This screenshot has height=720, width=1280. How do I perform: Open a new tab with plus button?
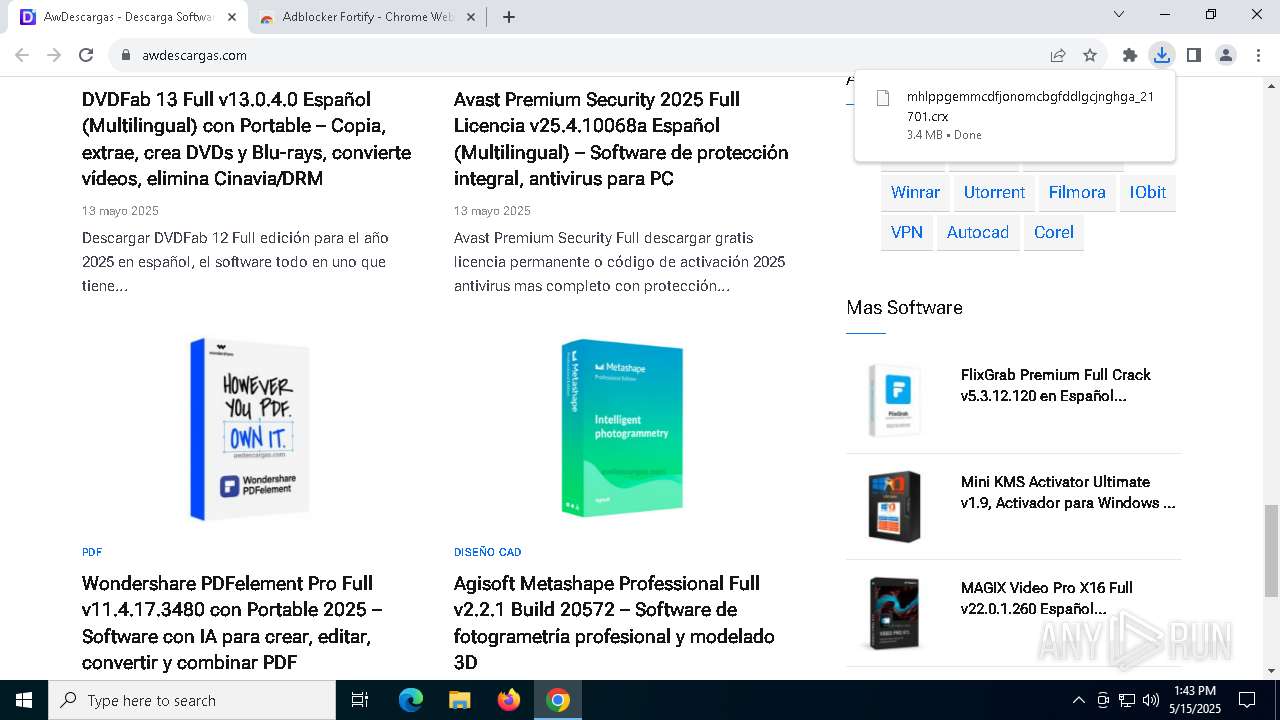point(509,17)
